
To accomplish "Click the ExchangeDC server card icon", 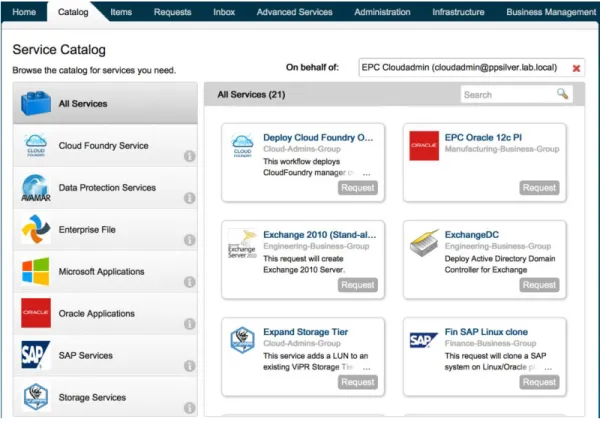I will point(424,243).
